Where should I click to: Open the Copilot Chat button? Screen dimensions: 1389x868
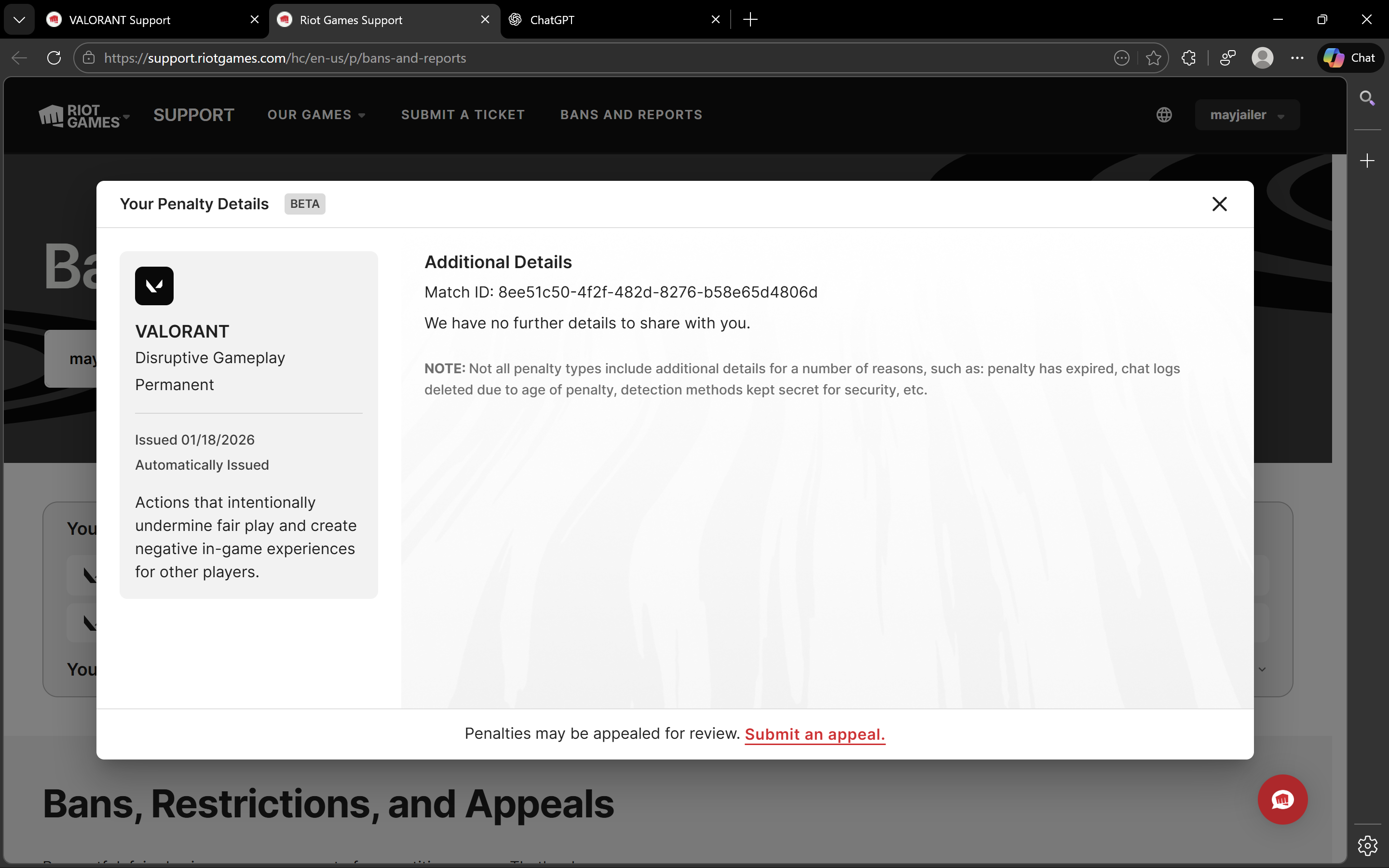(1350, 58)
